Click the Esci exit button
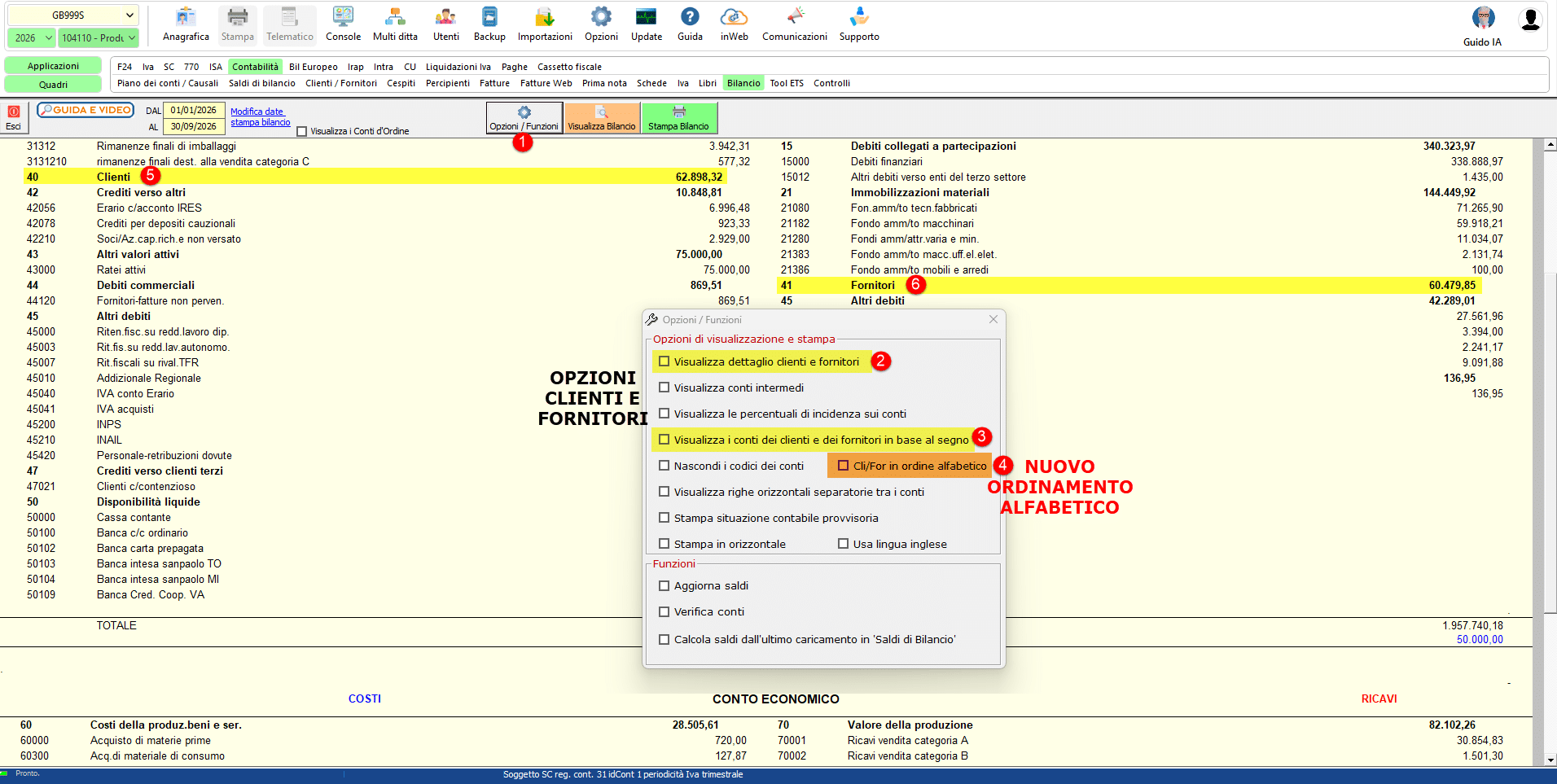The image size is (1557, 784). click(x=14, y=117)
